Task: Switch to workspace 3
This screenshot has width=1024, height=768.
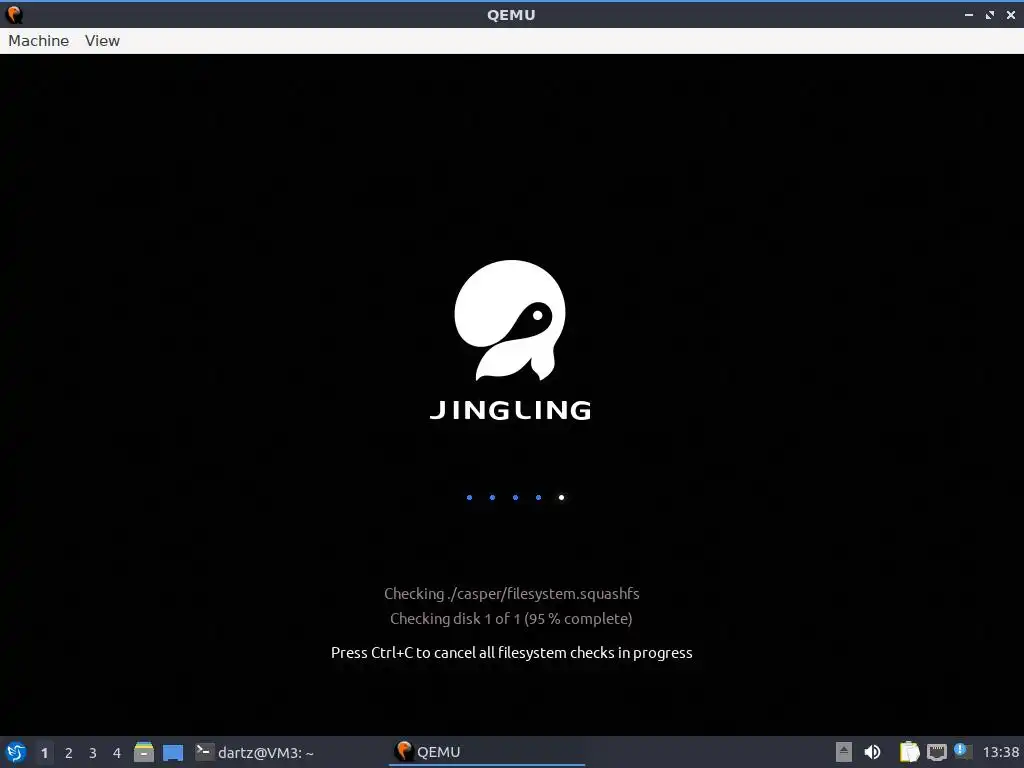Action: pos(93,753)
